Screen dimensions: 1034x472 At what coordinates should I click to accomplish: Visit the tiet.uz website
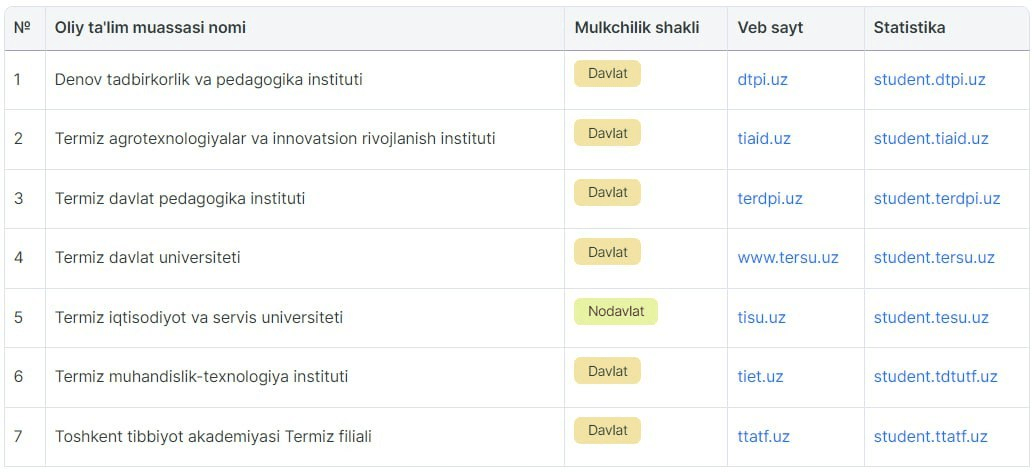click(760, 377)
